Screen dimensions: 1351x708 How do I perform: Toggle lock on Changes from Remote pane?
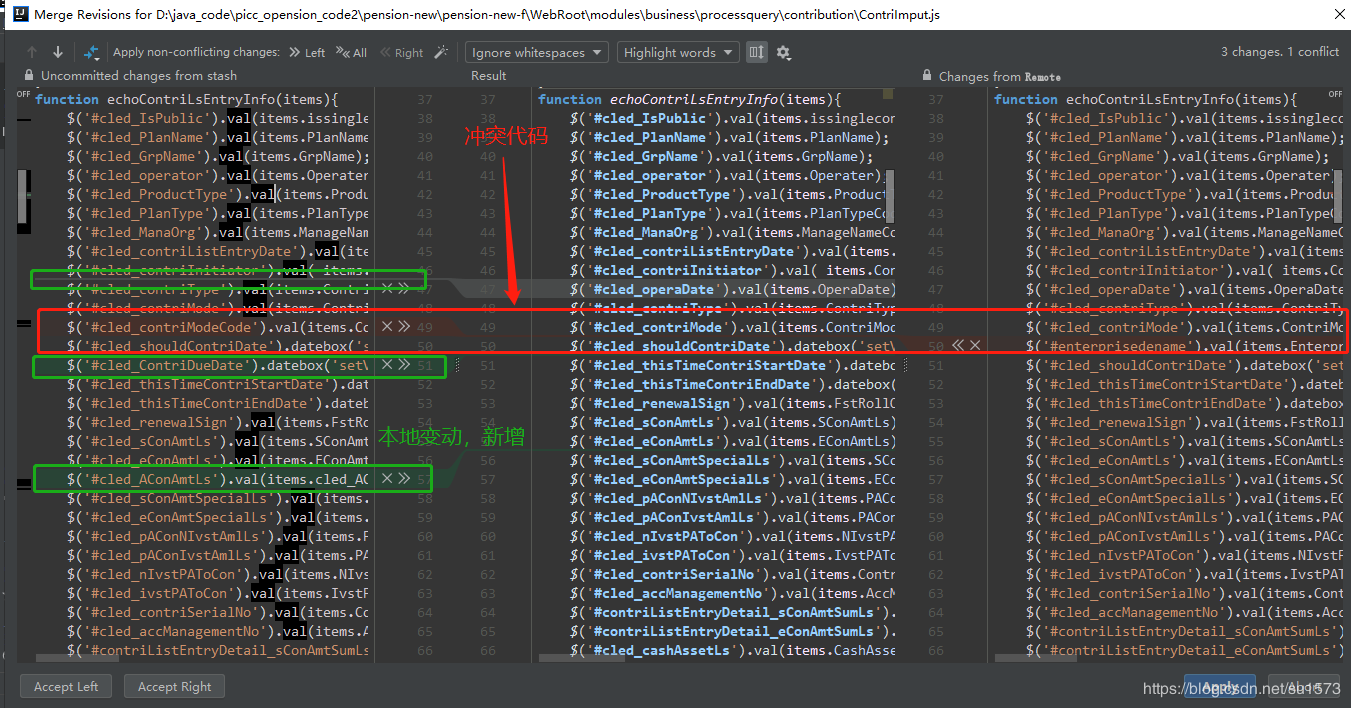tap(926, 76)
